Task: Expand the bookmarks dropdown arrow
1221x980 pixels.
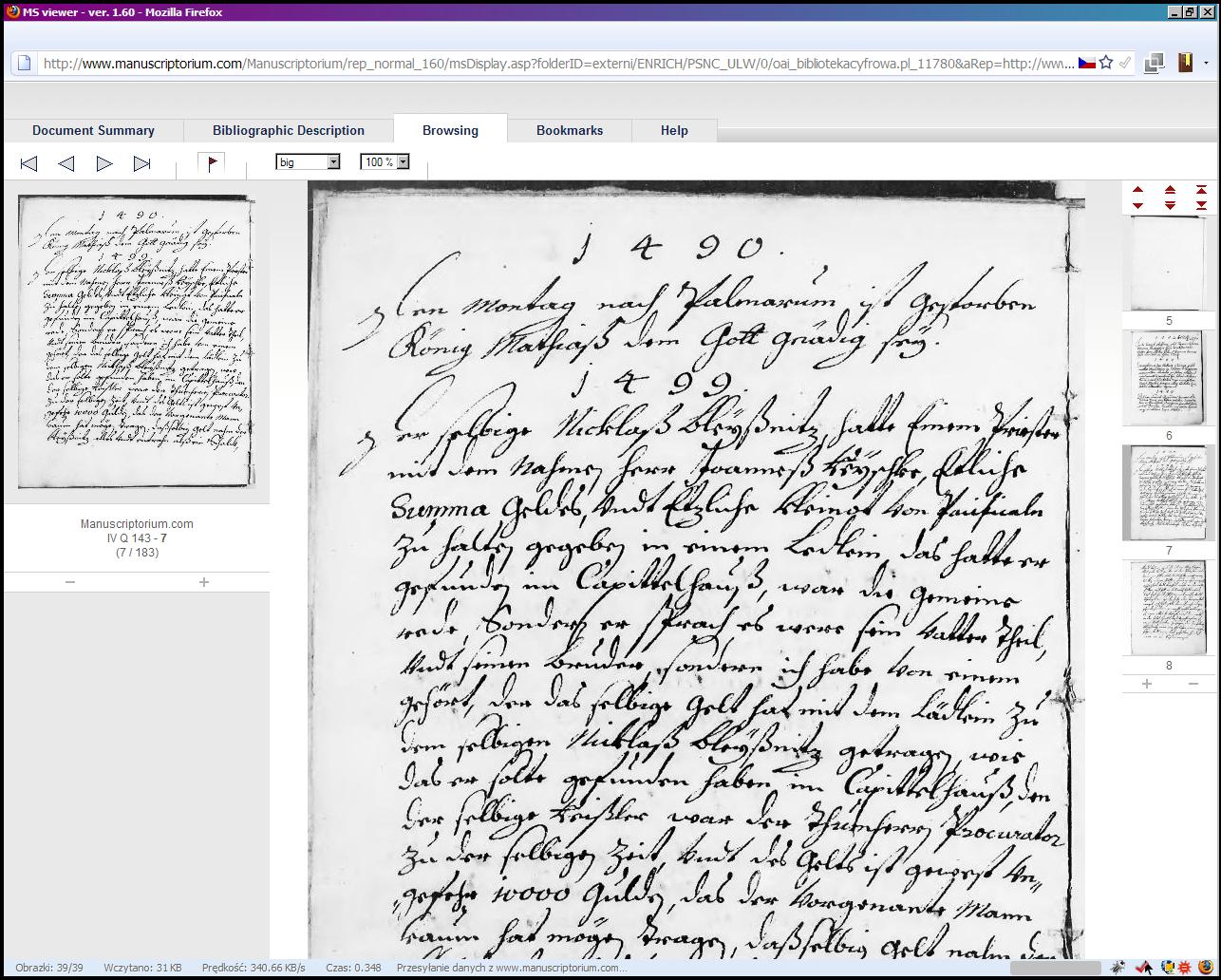Action: (1206, 64)
